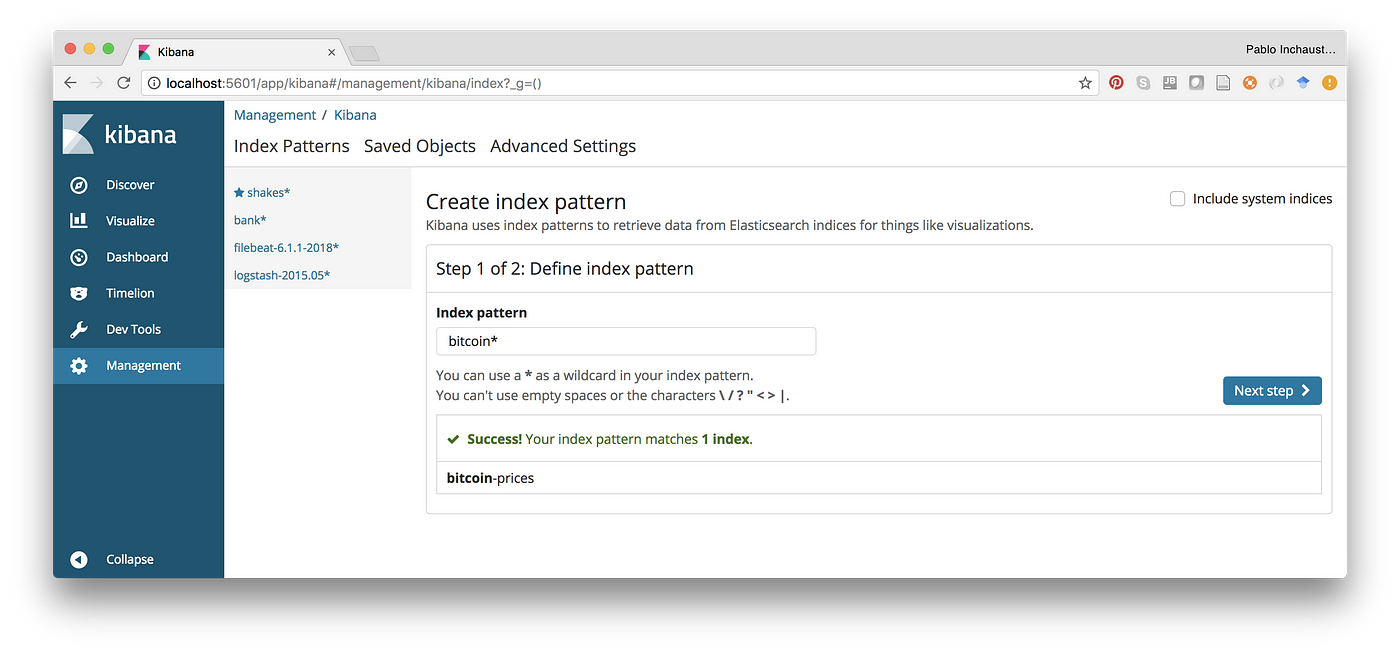Open Timelion via its bear face icon
The height and width of the screenshot is (654, 1400).
click(x=79, y=293)
